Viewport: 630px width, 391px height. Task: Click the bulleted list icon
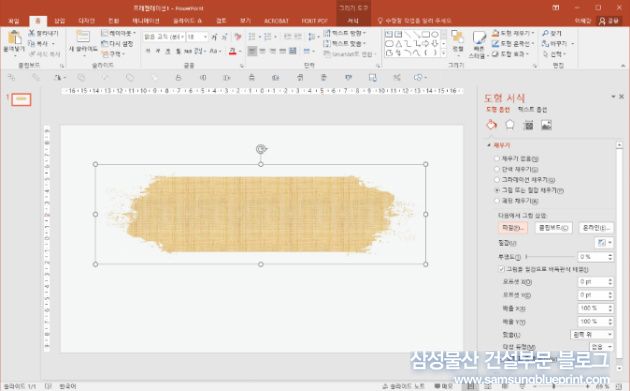[x=252, y=37]
